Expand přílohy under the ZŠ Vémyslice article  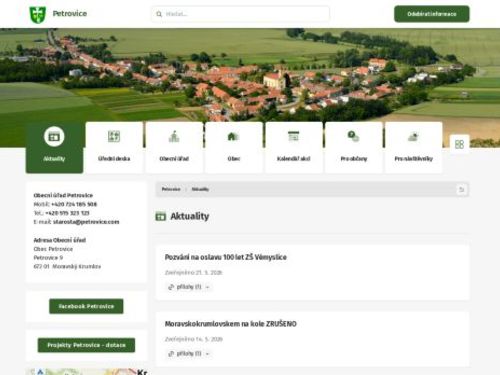(189, 287)
